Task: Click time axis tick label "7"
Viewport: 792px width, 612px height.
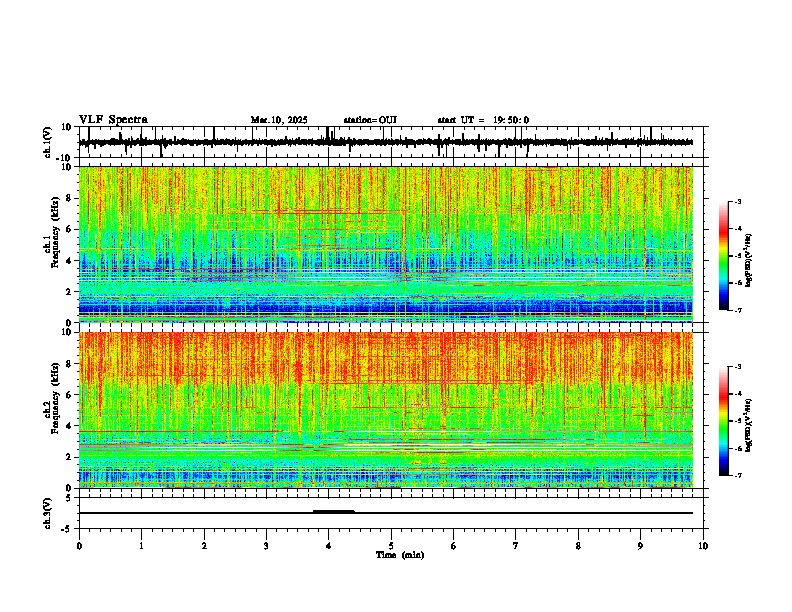Action: [x=516, y=546]
